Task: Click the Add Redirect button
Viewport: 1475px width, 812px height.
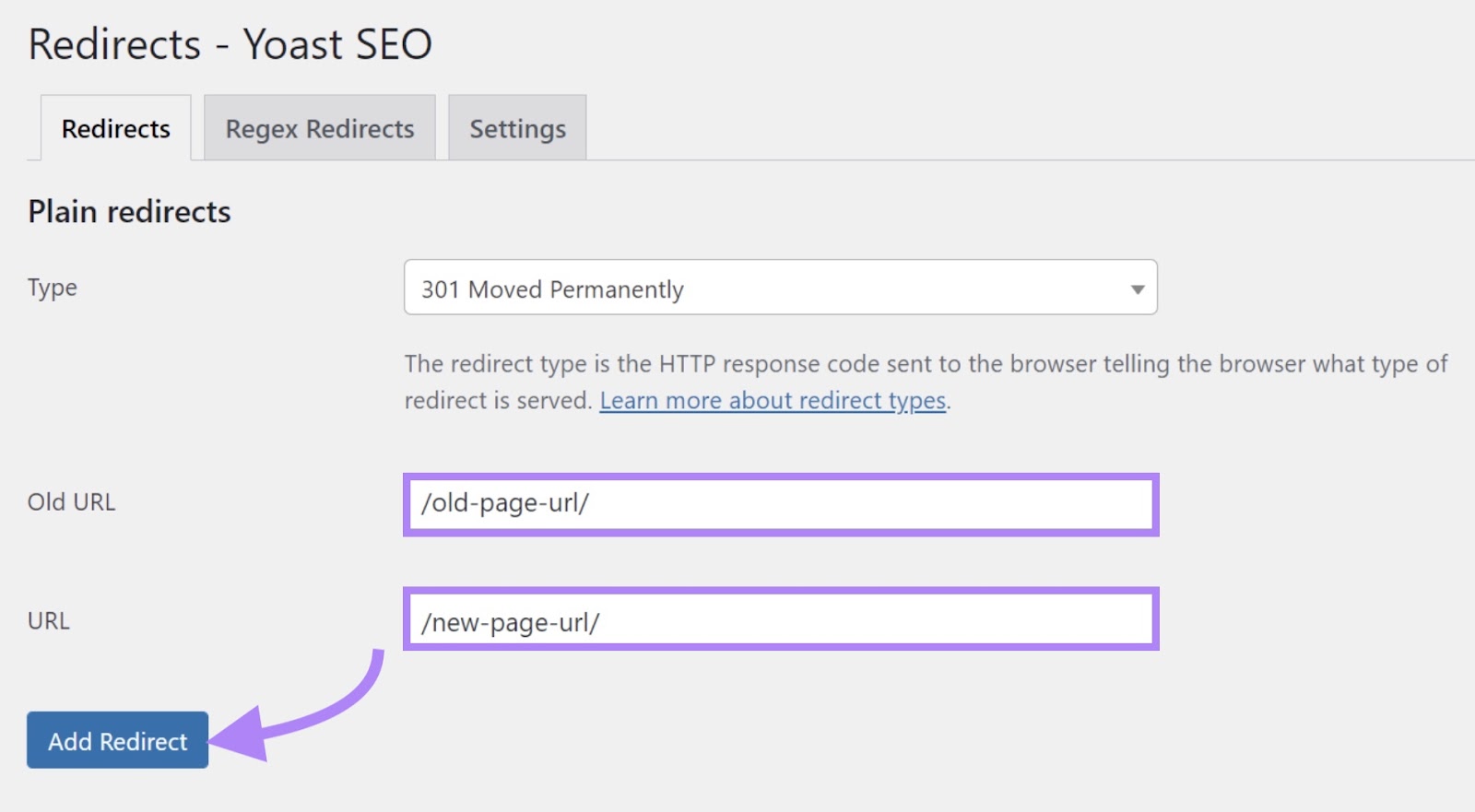Action: [x=118, y=740]
